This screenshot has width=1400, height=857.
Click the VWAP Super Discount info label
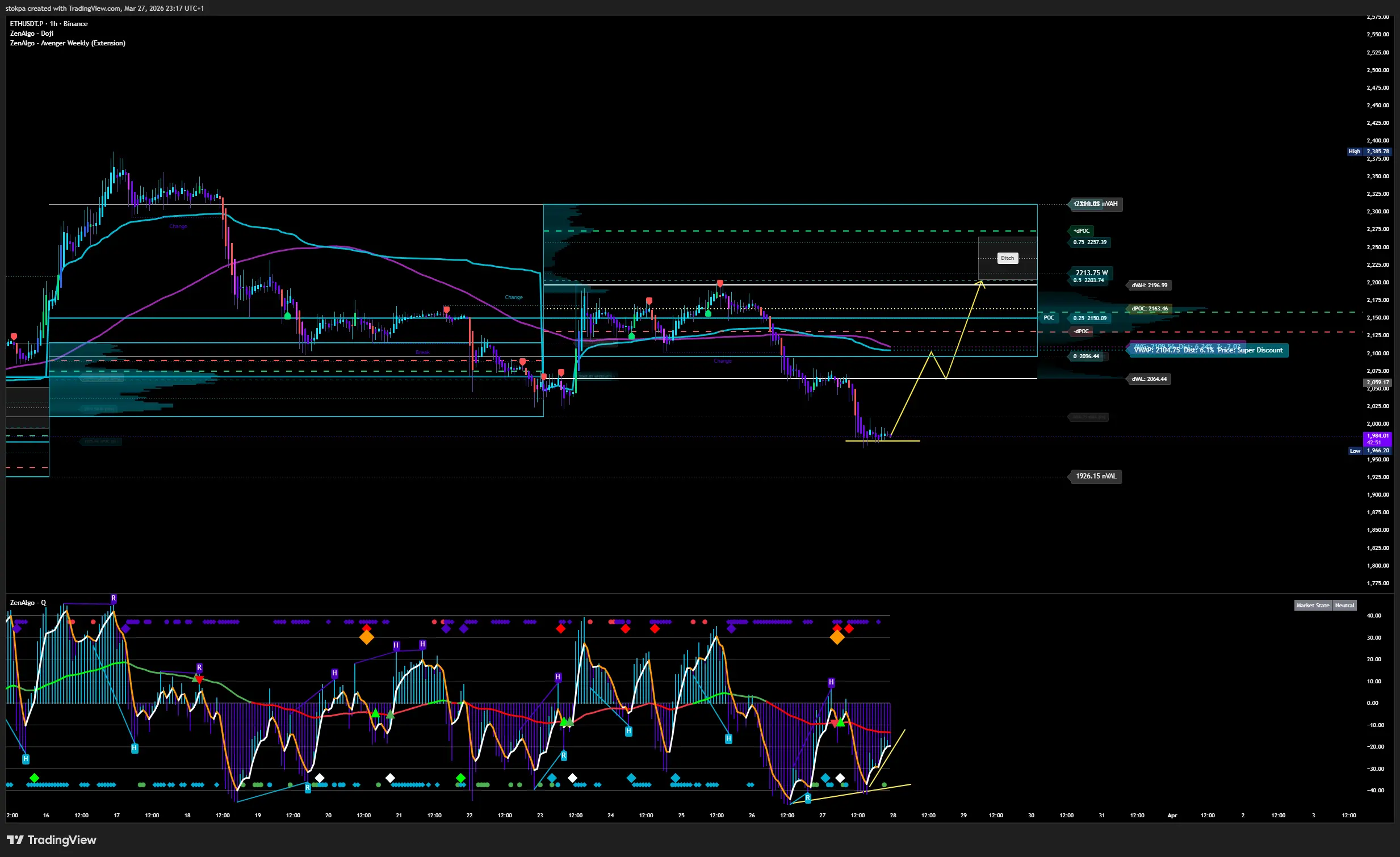pyautogui.click(x=1208, y=350)
